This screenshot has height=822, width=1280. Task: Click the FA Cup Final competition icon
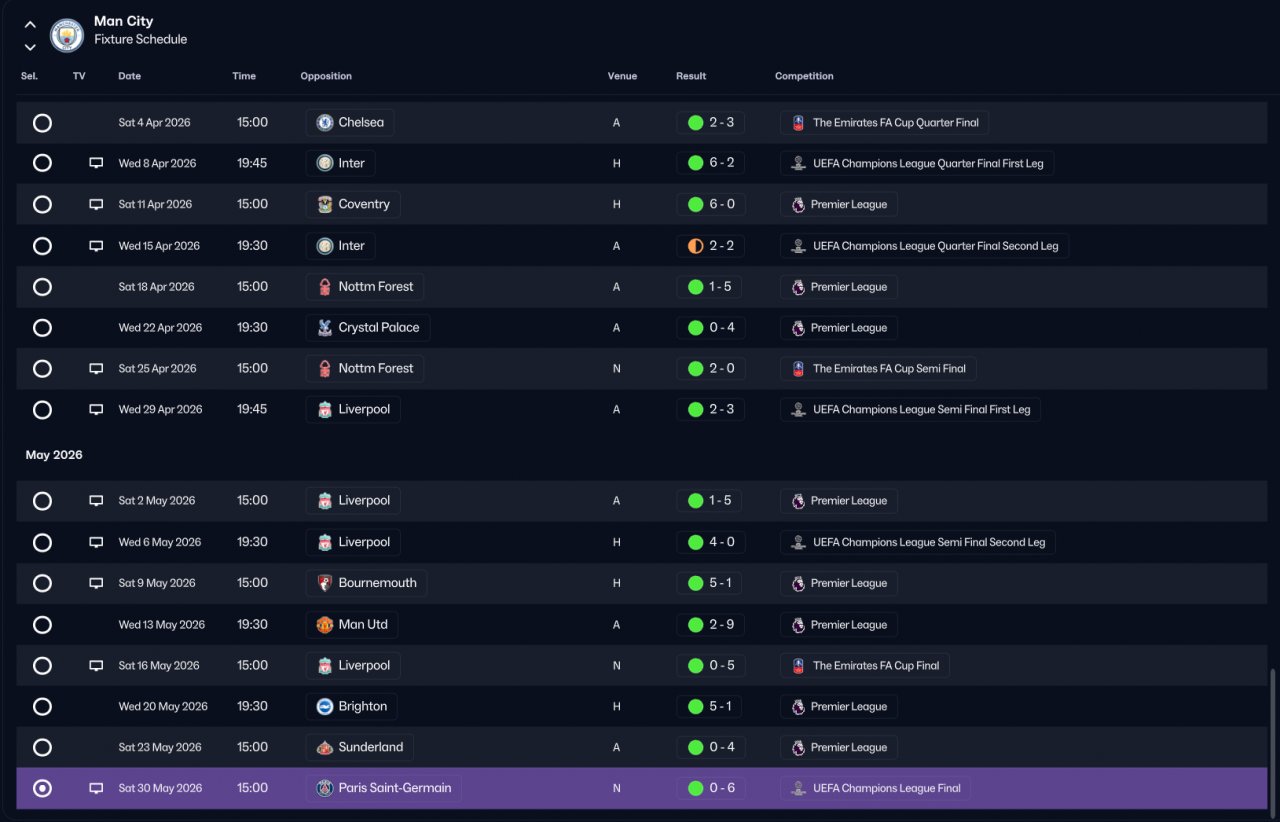coord(798,665)
